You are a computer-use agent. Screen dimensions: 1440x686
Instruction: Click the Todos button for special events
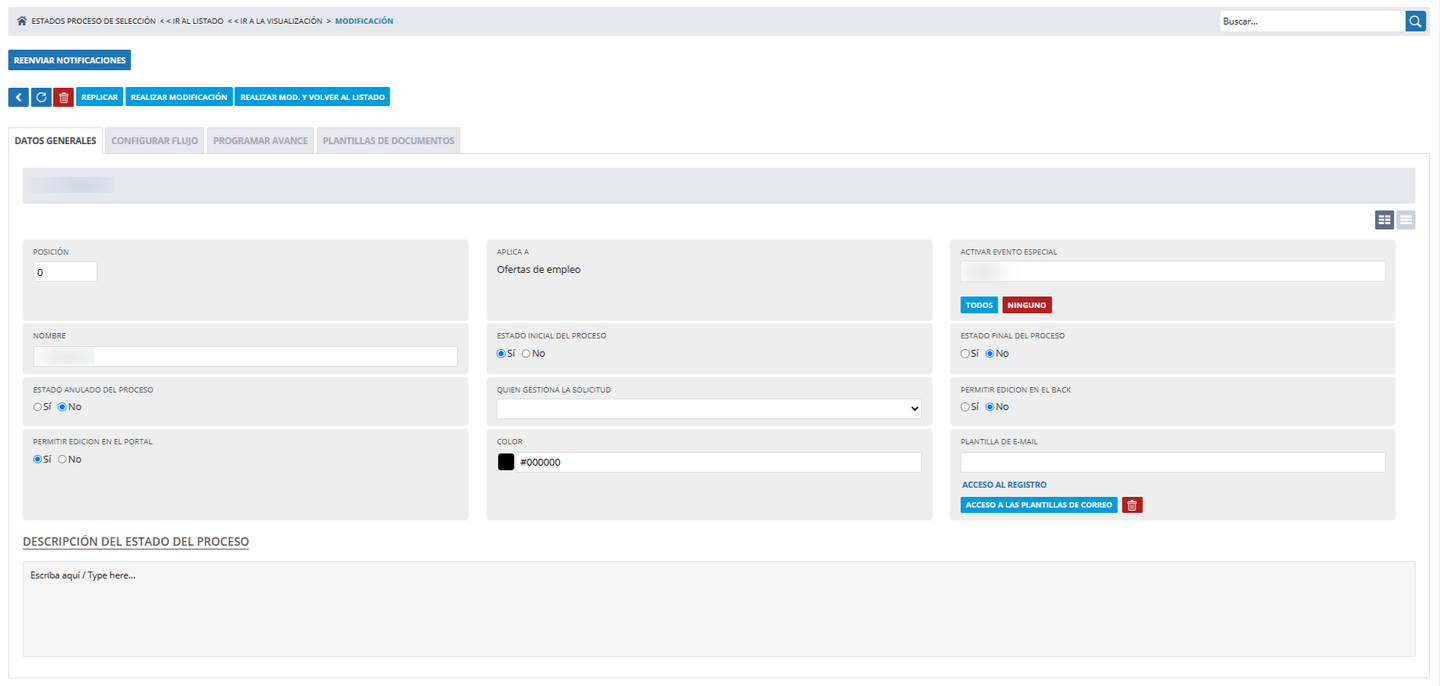(x=980, y=305)
